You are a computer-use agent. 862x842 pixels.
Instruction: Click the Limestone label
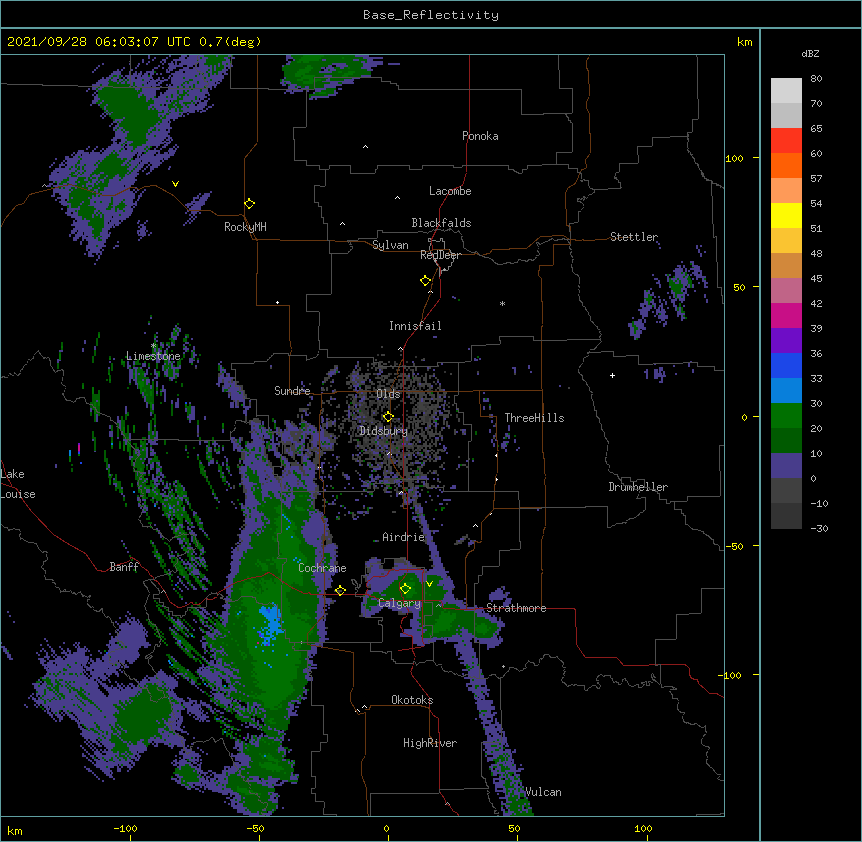click(153, 356)
